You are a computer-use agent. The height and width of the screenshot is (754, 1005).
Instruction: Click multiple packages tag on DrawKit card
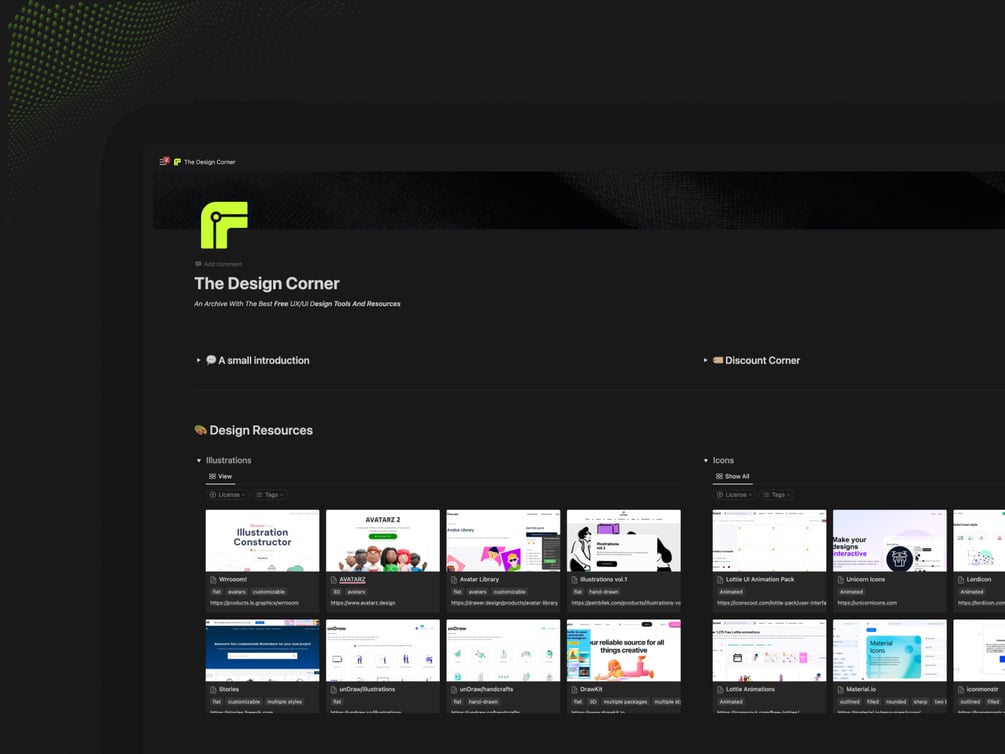pos(626,702)
